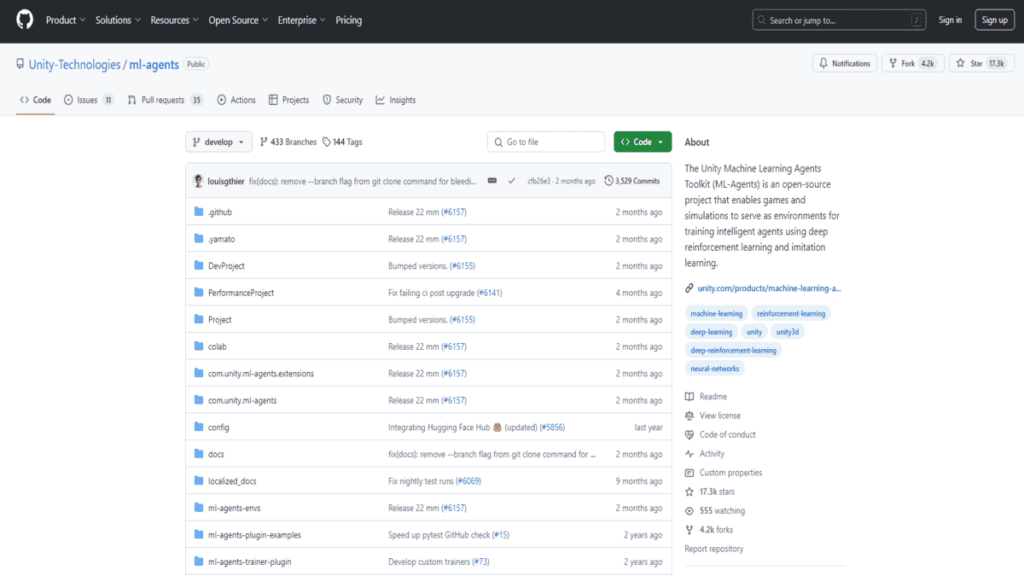Open the ml-agents-trainer-plugin folder
This screenshot has width=1024, height=576.
249,562
